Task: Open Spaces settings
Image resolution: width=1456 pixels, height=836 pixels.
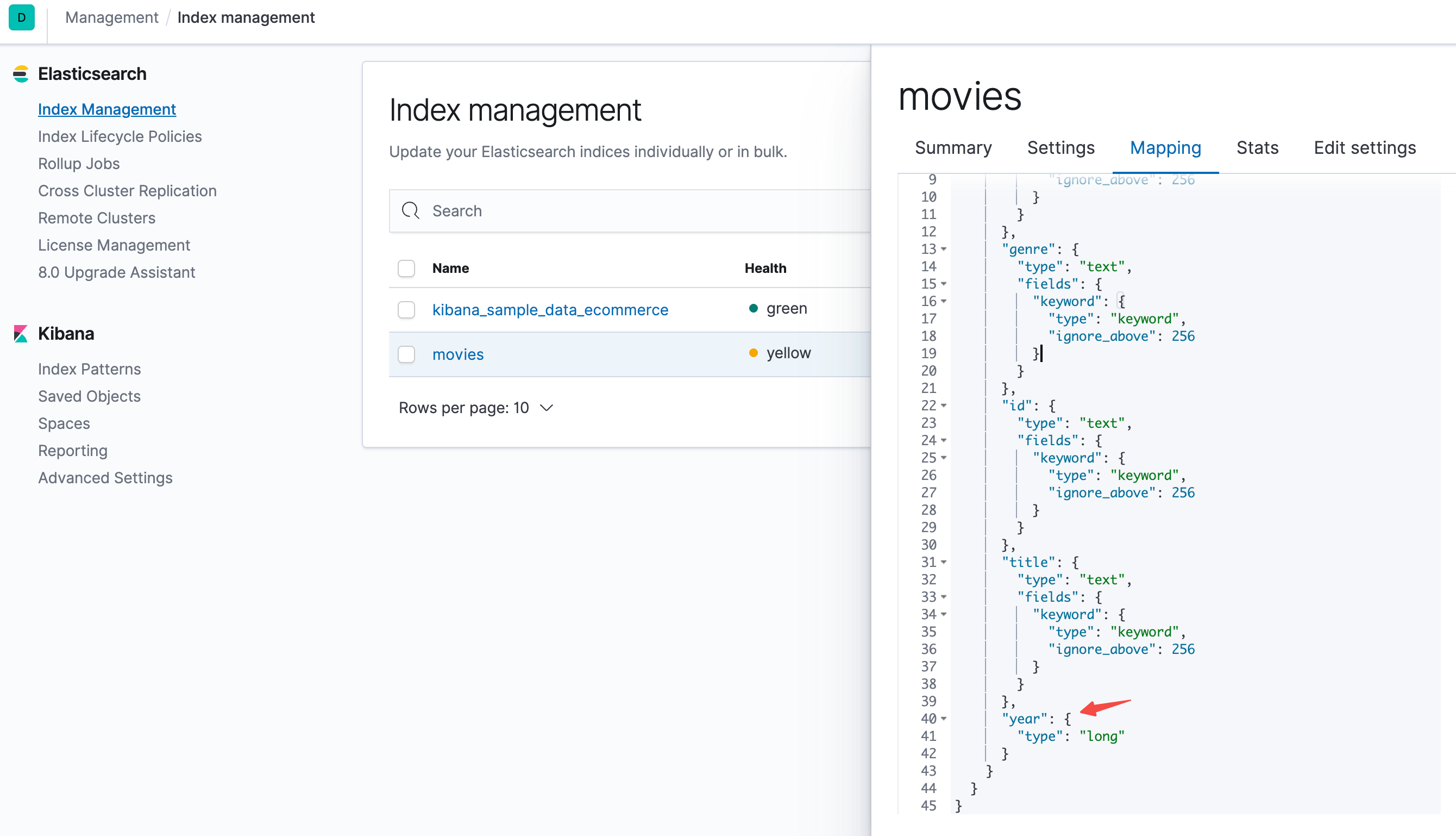Action: point(64,423)
